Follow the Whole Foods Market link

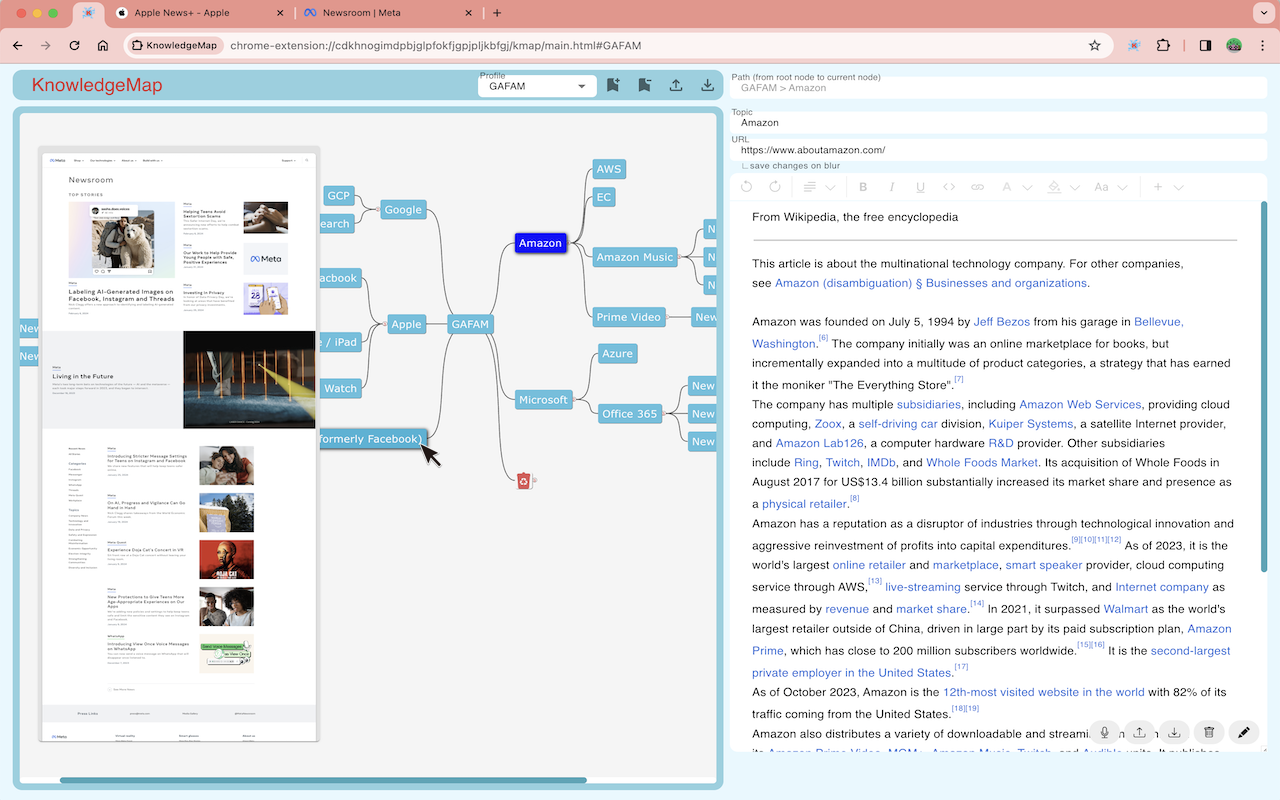tap(981, 462)
